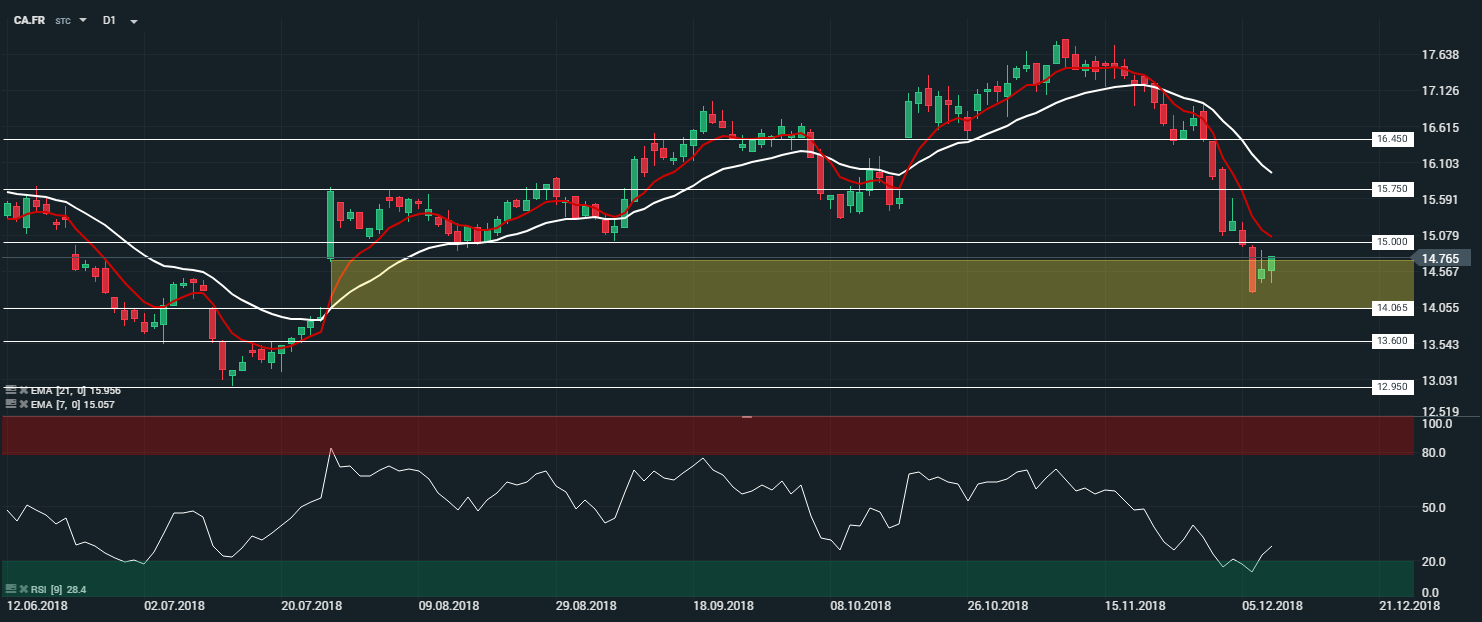Open settings icon for RSI [9] indicator
Viewport: 1482px width, 622px height.
pos(9,590)
